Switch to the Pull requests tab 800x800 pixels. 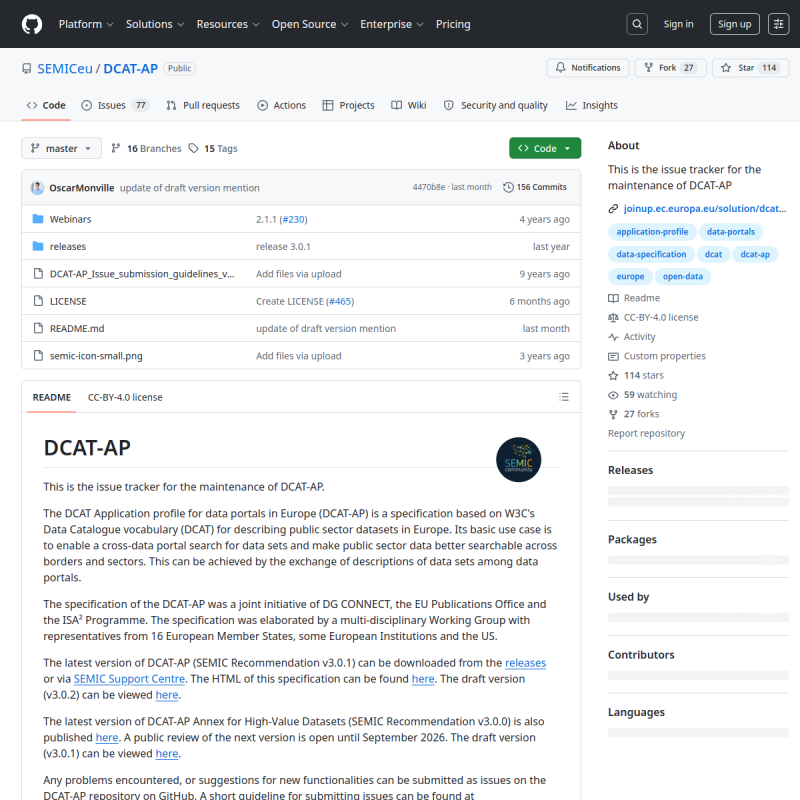[203, 105]
